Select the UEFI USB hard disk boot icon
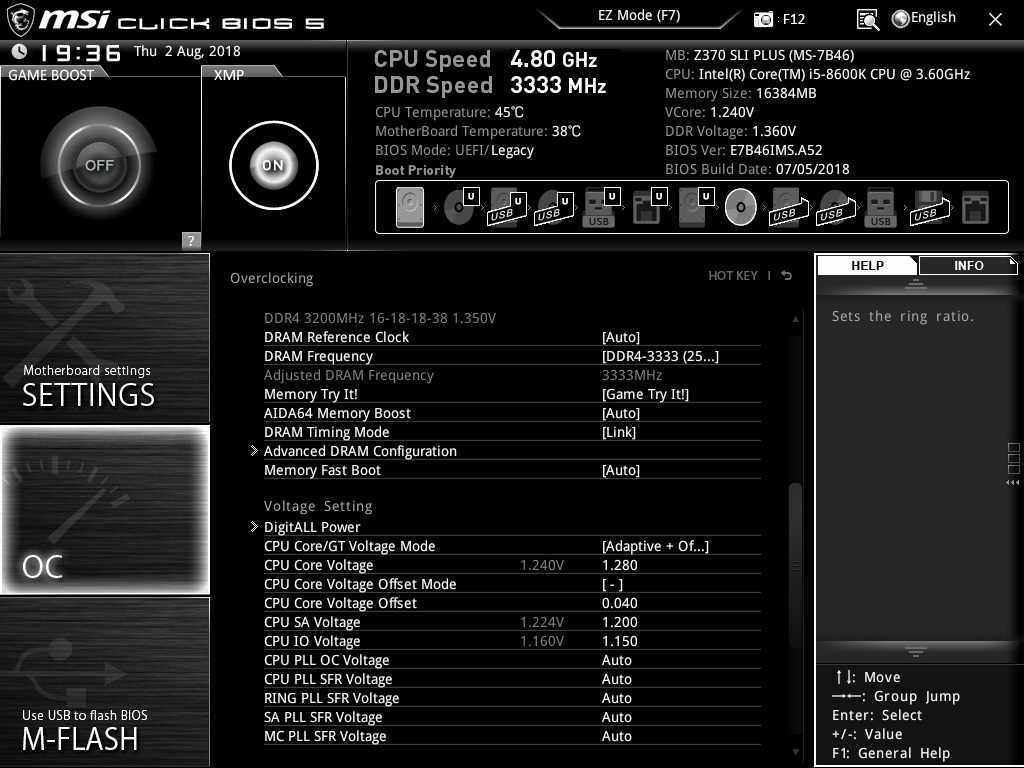The height and width of the screenshot is (768, 1024). coord(507,208)
